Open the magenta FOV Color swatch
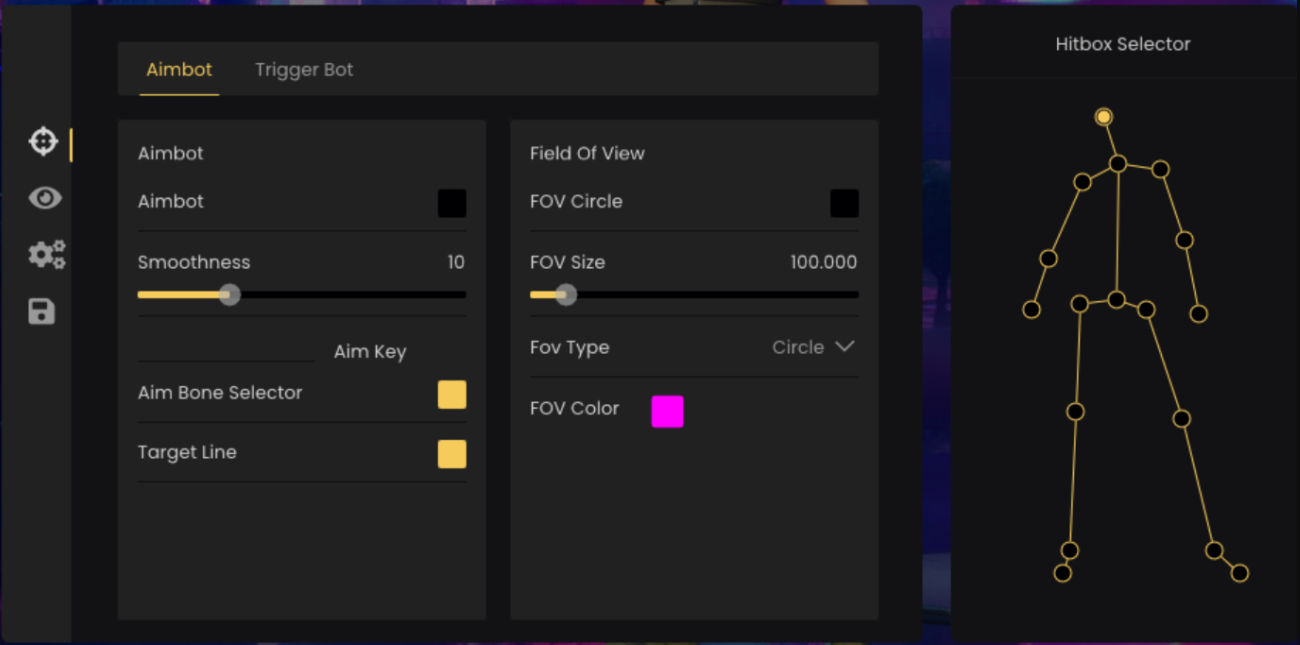The width and height of the screenshot is (1300, 645). [667, 411]
